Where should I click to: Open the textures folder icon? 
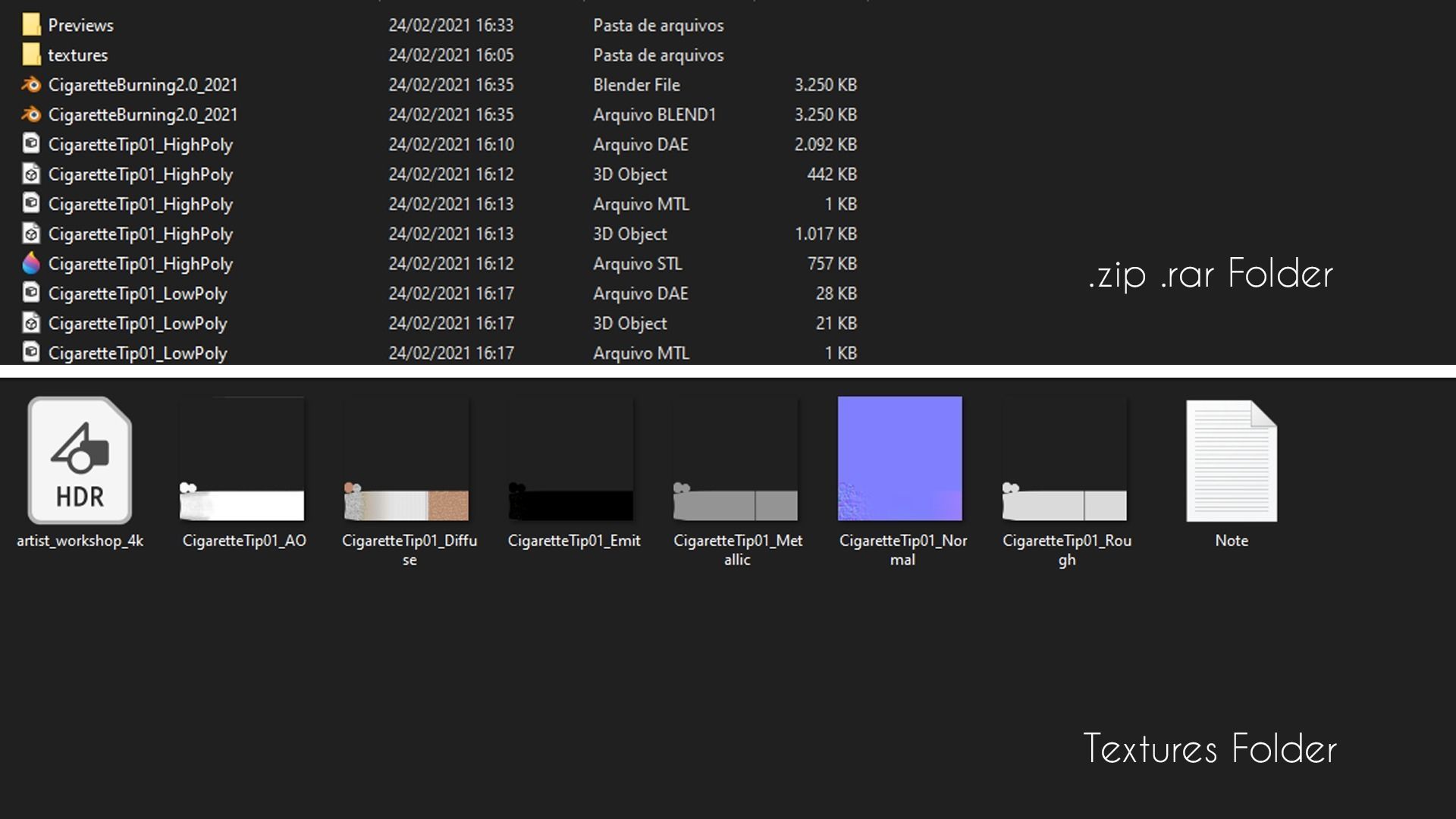(31, 55)
